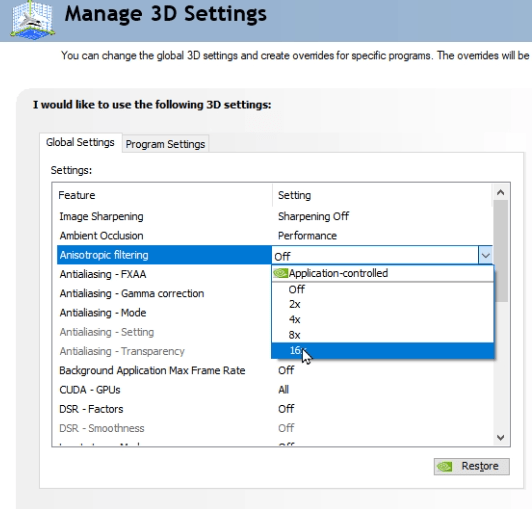Select the Ambient Occlusion row
The image size is (532, 509).
point(274,235)
